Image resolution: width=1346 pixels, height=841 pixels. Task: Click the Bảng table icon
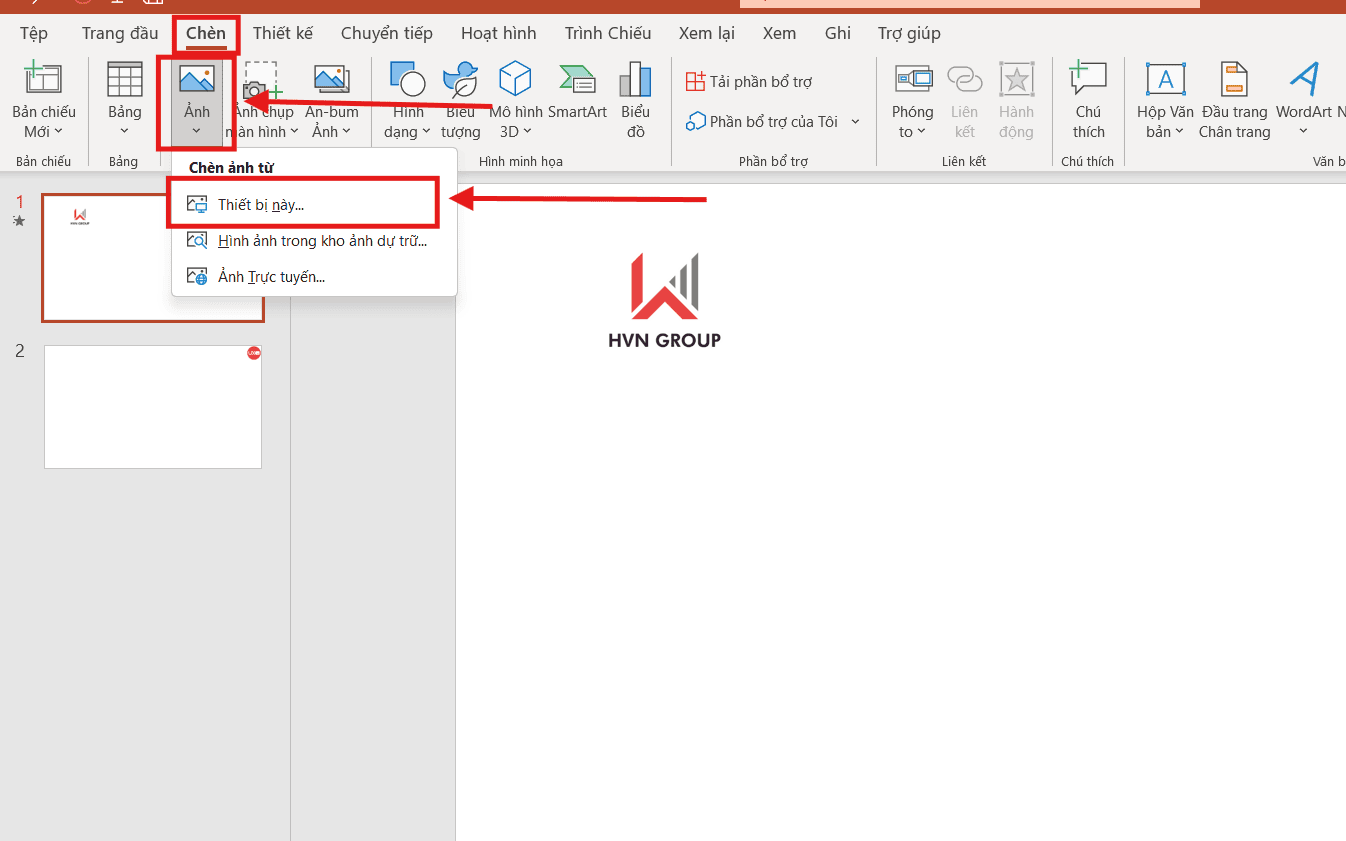pyautogui.click(x=125, y=80)
